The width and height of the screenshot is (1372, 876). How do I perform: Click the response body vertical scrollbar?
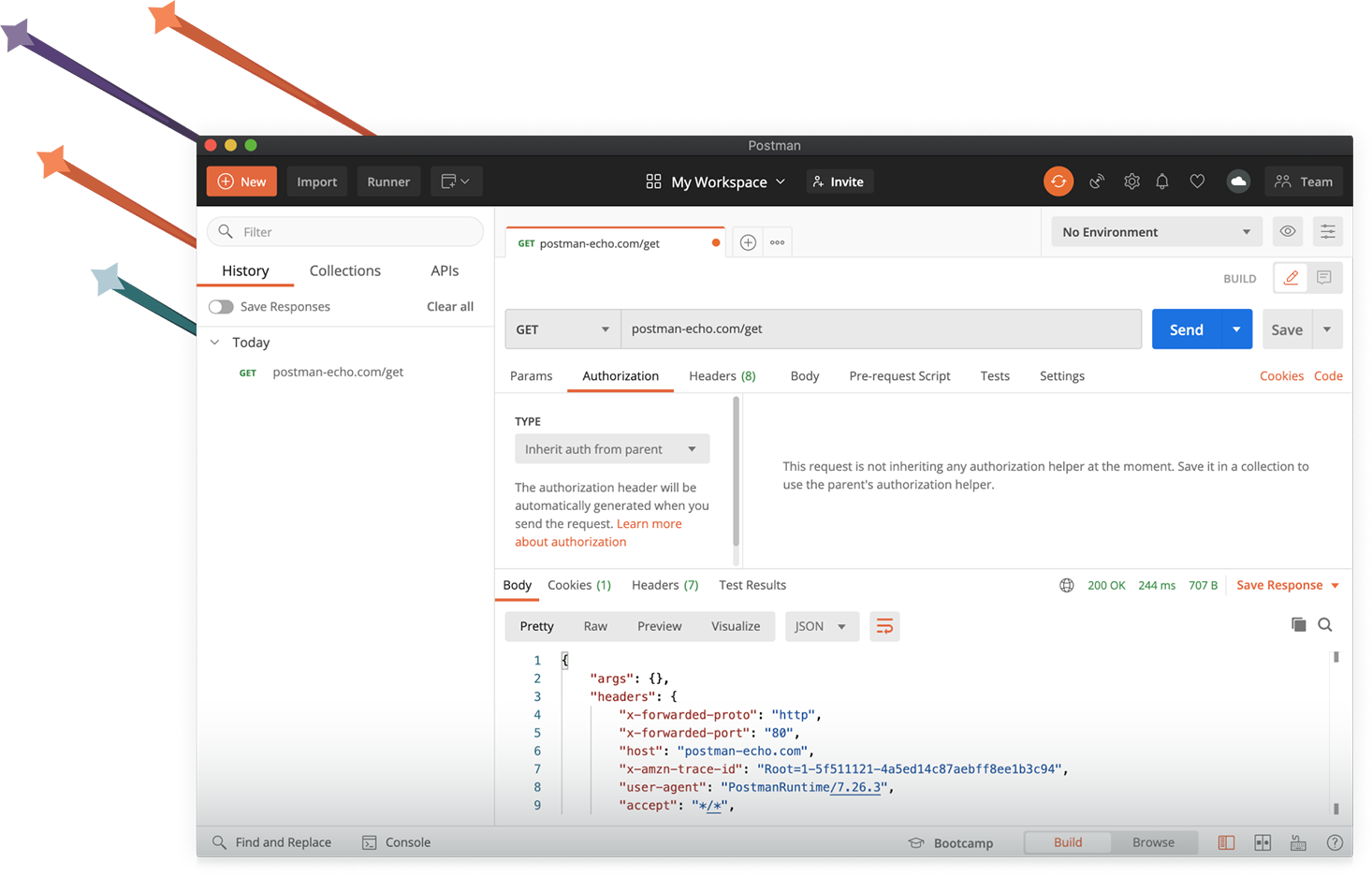(1336, 734)
